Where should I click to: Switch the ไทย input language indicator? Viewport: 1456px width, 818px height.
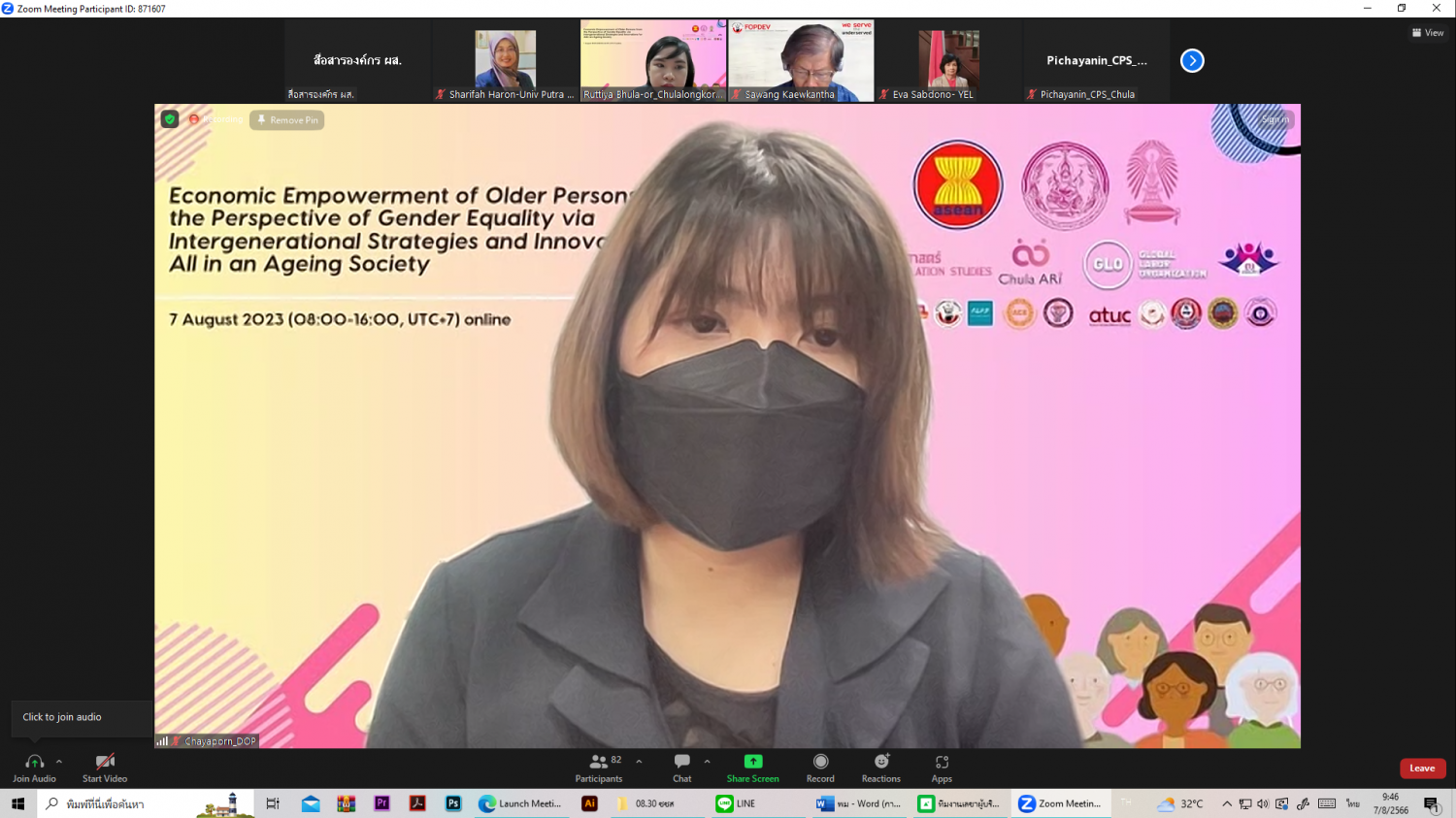1352,803
